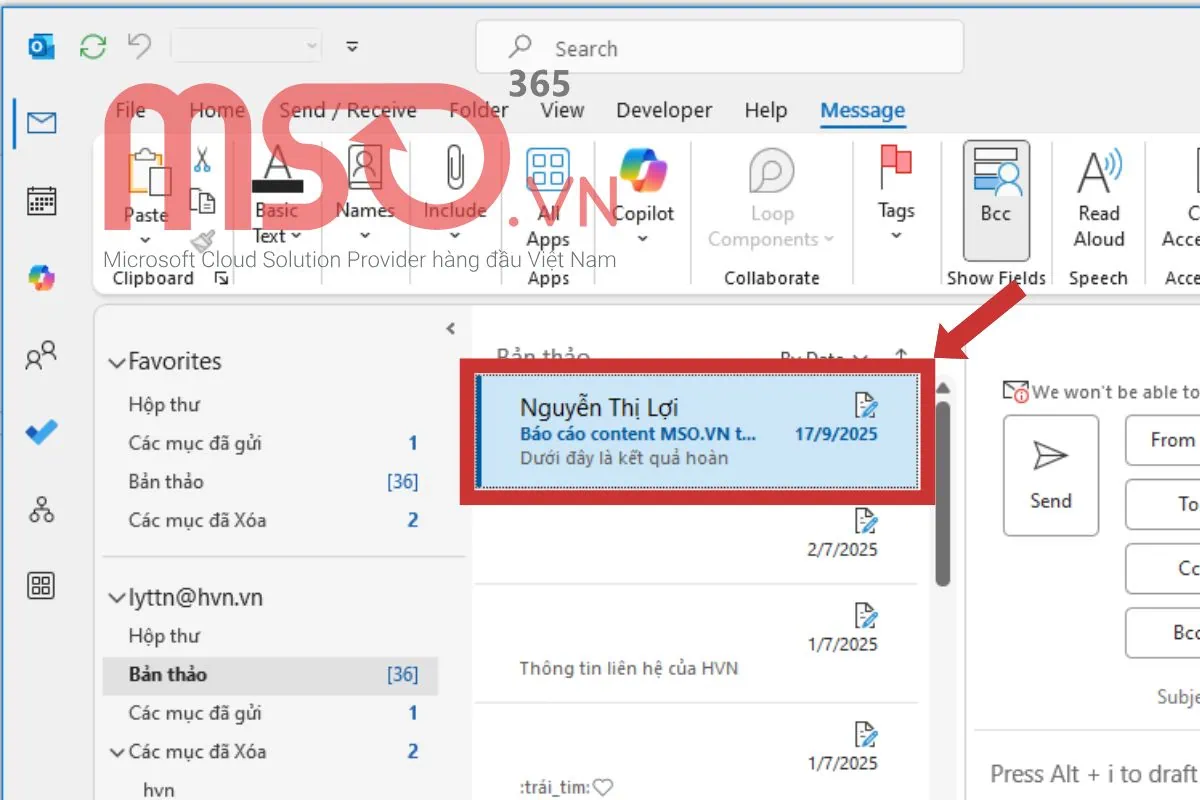1200x800 pixels.
Task: Switch to the View ribbon tab
Action: coord(562,110)
